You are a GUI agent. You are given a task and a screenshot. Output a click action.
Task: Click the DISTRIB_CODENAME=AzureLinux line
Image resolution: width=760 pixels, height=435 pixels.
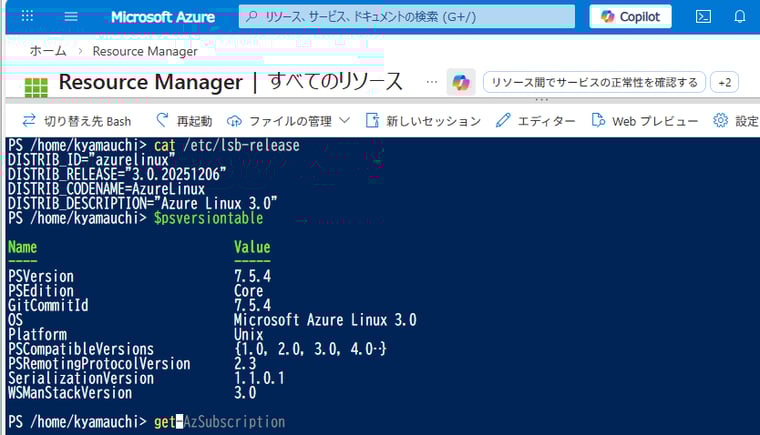coord(107,189)
